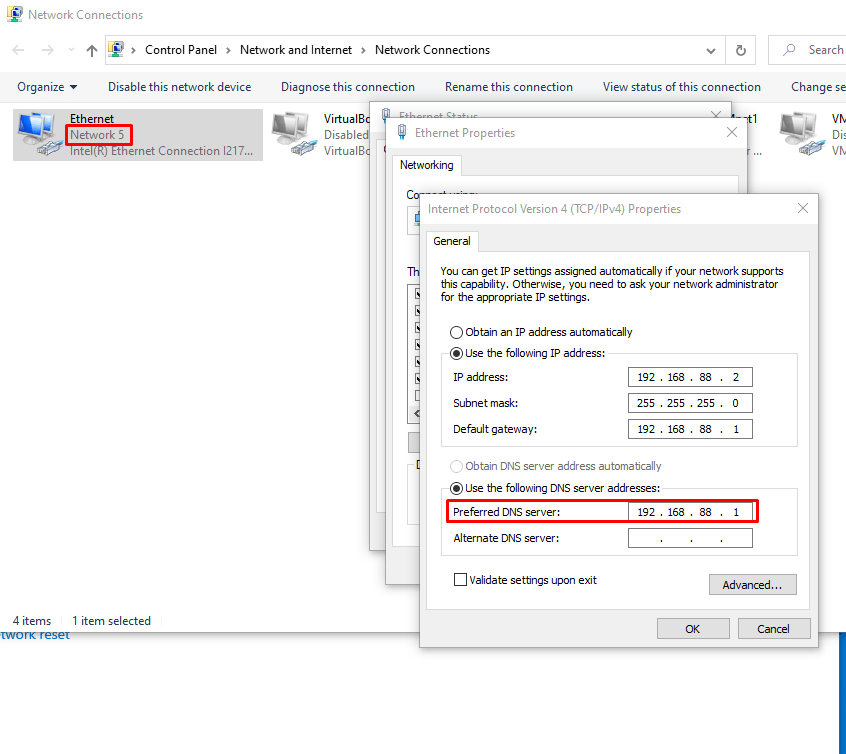Click the Preferred DNS server field
The width and height of the screenshot is (846, 754).
click(x=690, y=512)
